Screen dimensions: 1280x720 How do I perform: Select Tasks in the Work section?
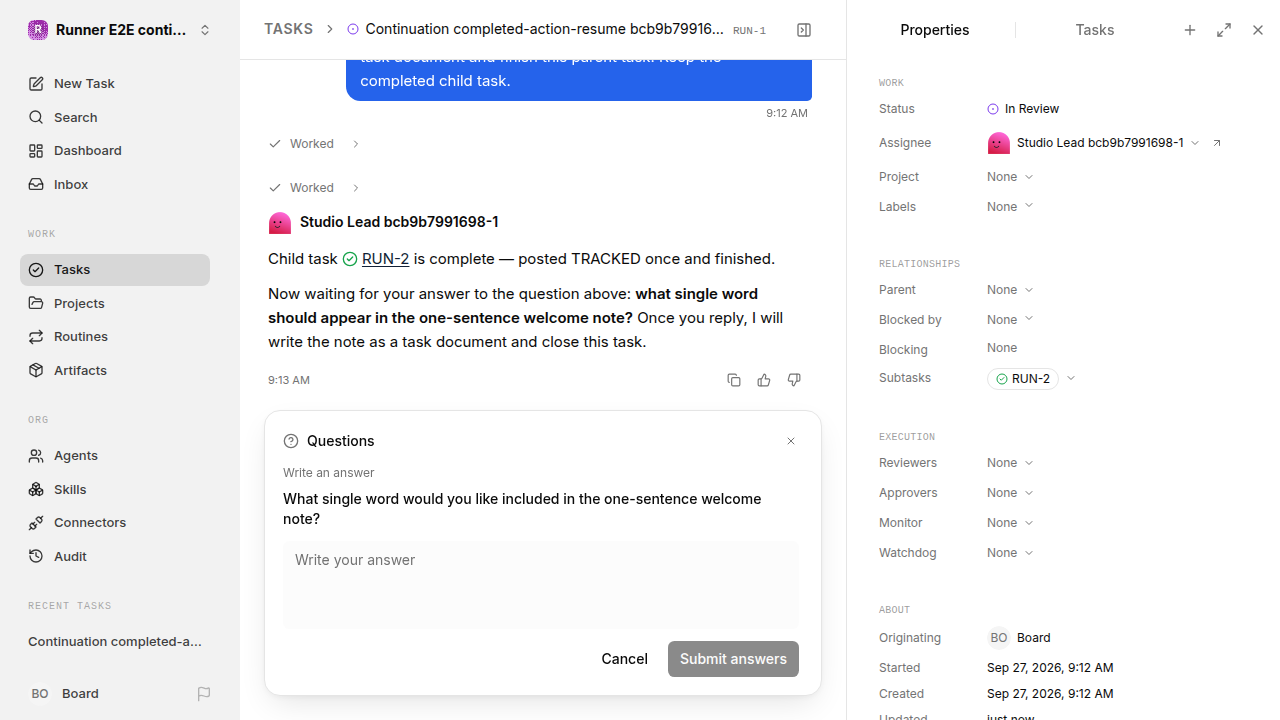point(115,269)
